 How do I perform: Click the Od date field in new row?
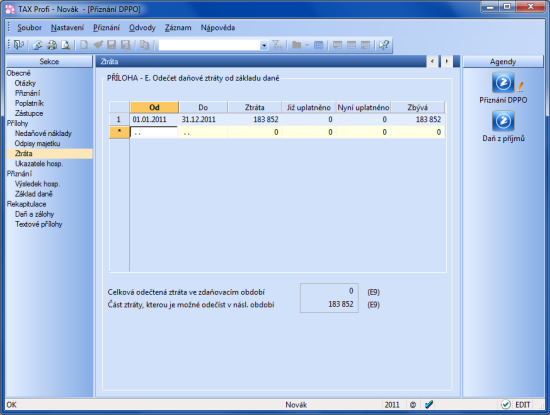154,132
